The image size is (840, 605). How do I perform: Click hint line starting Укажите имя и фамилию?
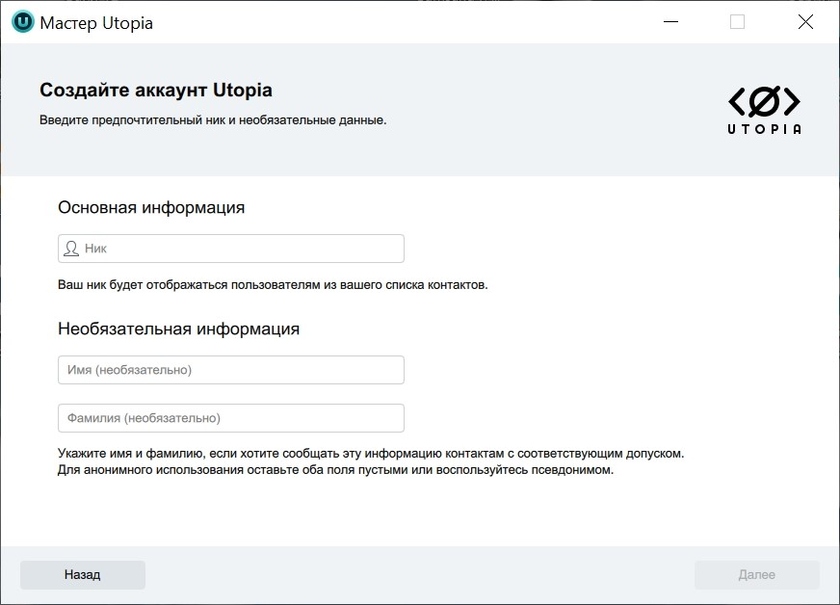(x=371, y=453)
